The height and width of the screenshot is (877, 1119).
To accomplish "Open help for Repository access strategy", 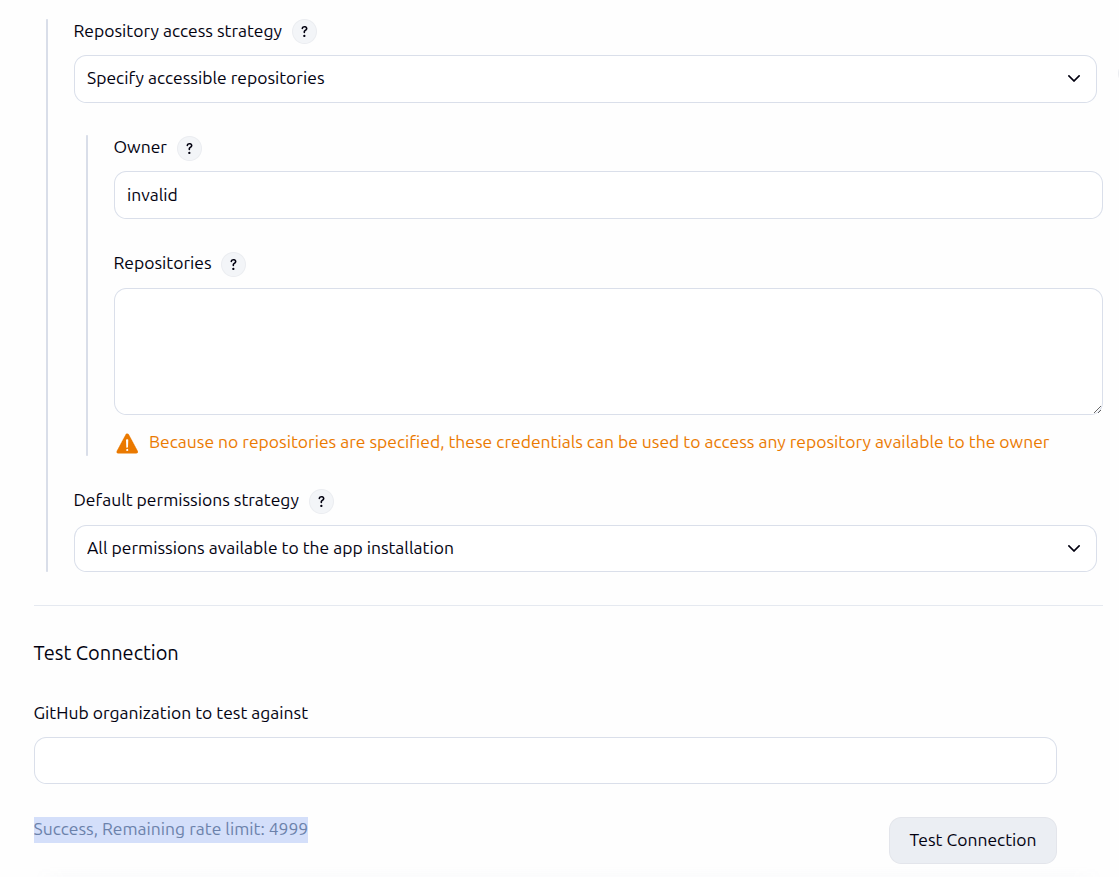I will point(304,32).
